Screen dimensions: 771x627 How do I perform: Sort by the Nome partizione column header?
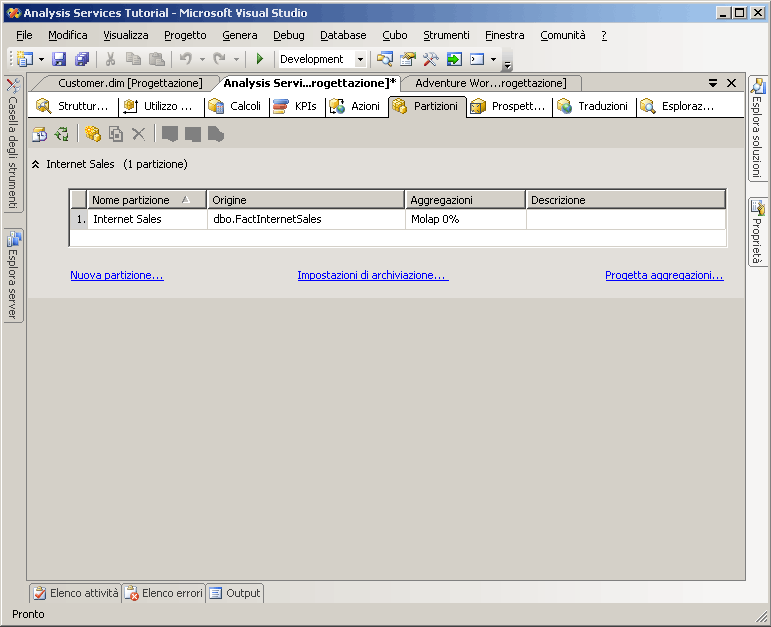[147, 200]
